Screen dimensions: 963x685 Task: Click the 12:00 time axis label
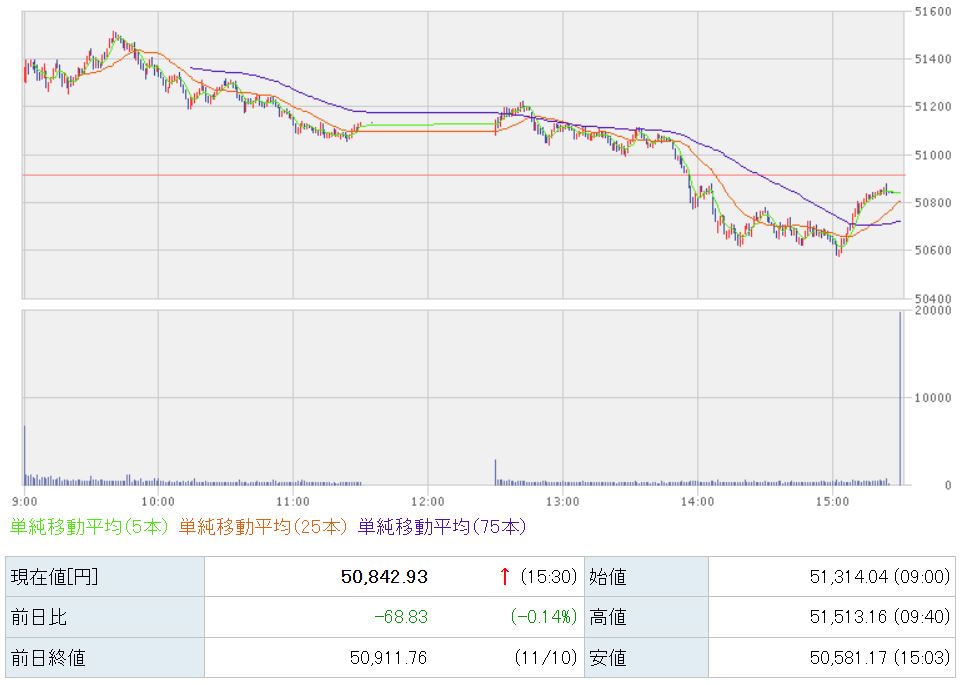tap(427, 499)
